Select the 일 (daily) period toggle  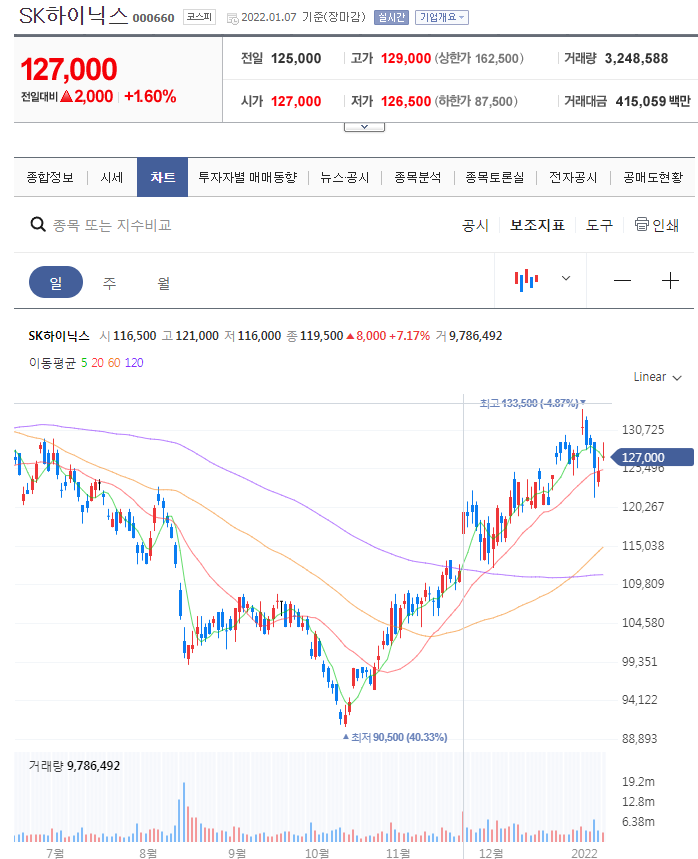(56, 282)
